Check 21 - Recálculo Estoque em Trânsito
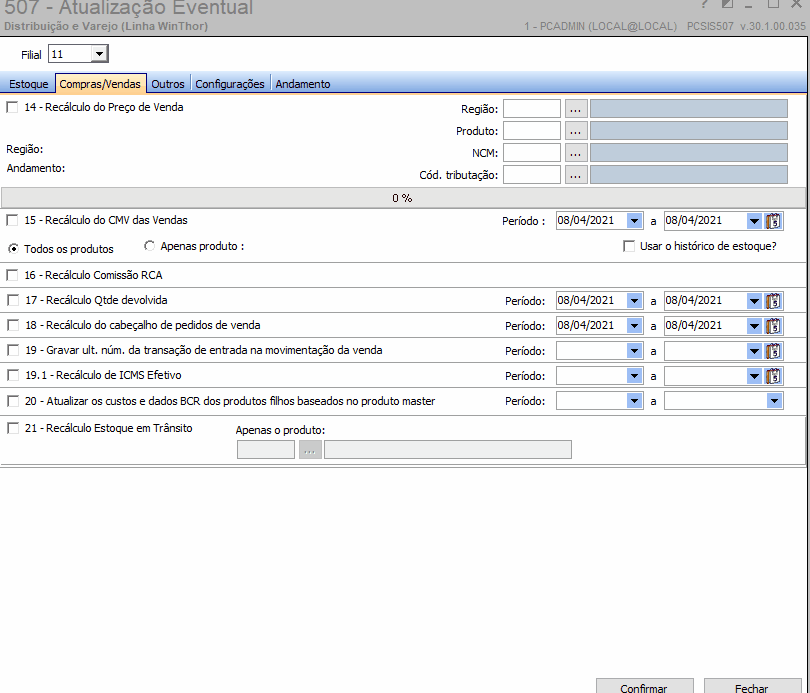 pyautogui.click(x=13, y=429)
